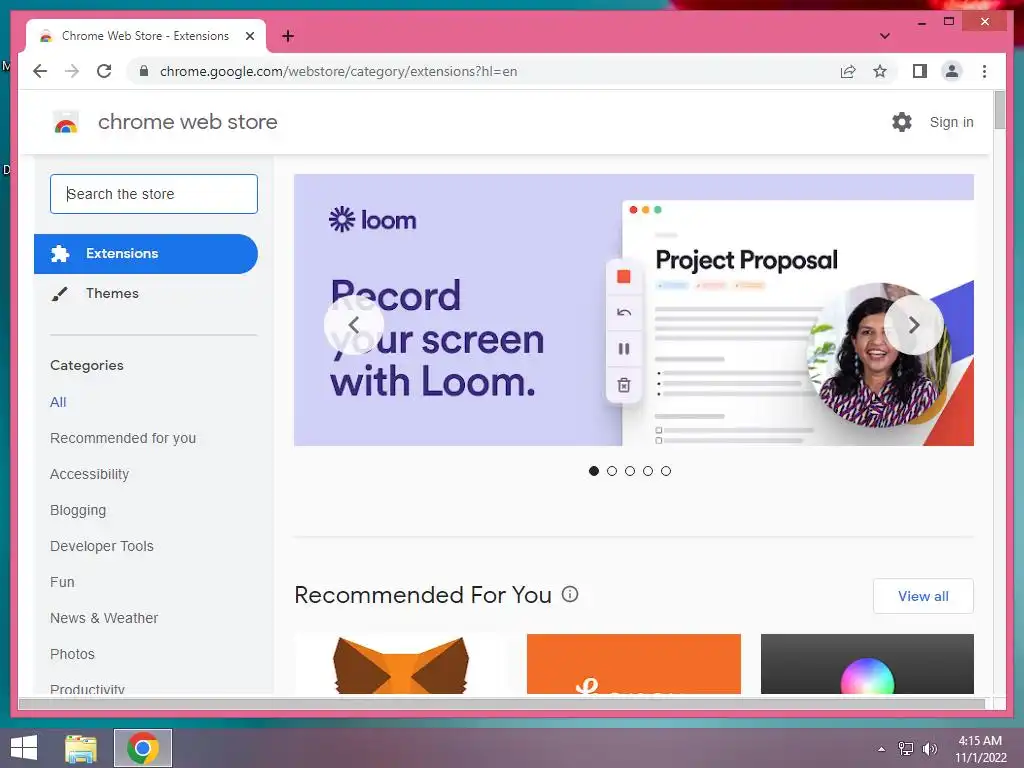
Task: Show previous carousel slide
Action: pyautogui.click(x=353, y=325)
